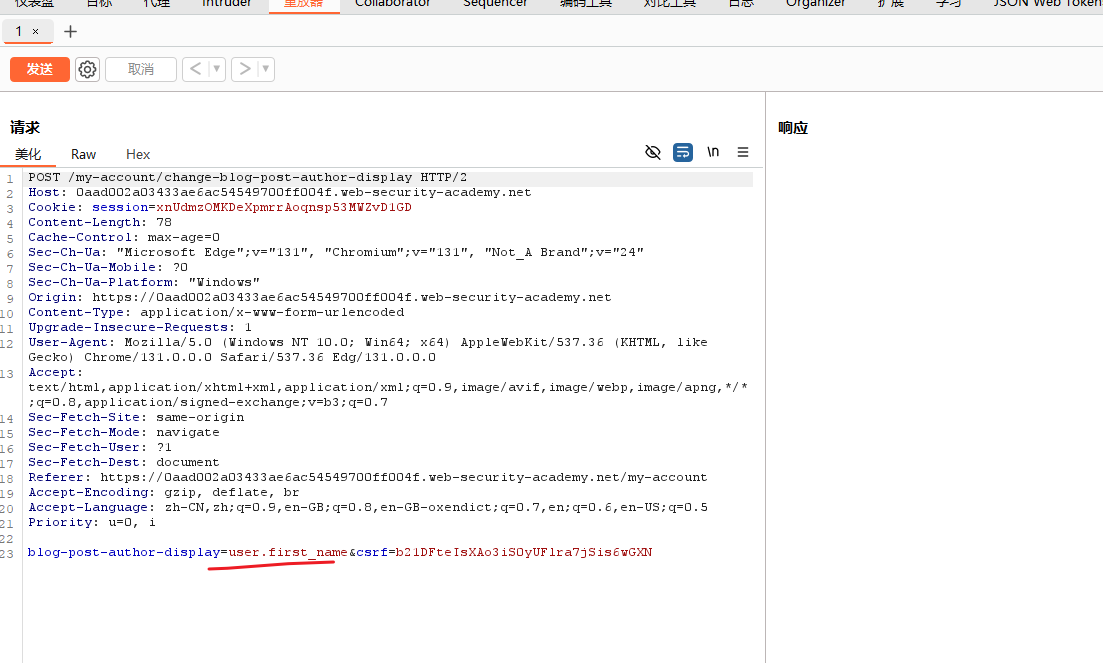Screen dimensions: 1103x663
Task: Switch to the Raw view tab
Action: [x=84, y=154]
